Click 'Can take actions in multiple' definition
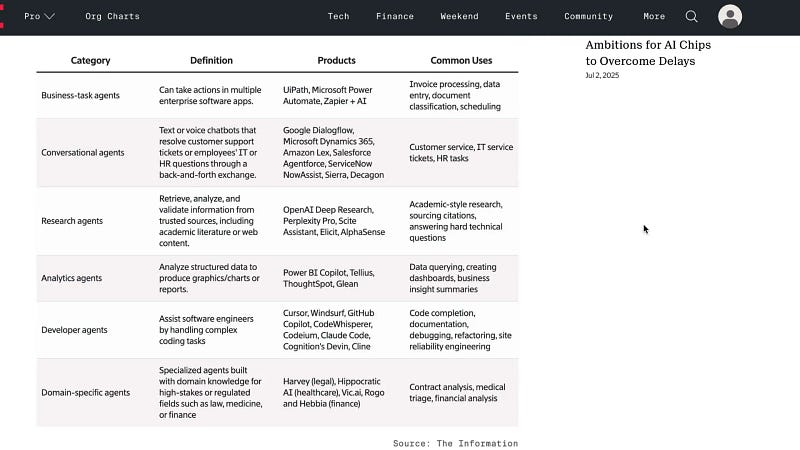This screenshot has height=450, width=800. click(x=210, y=95)
